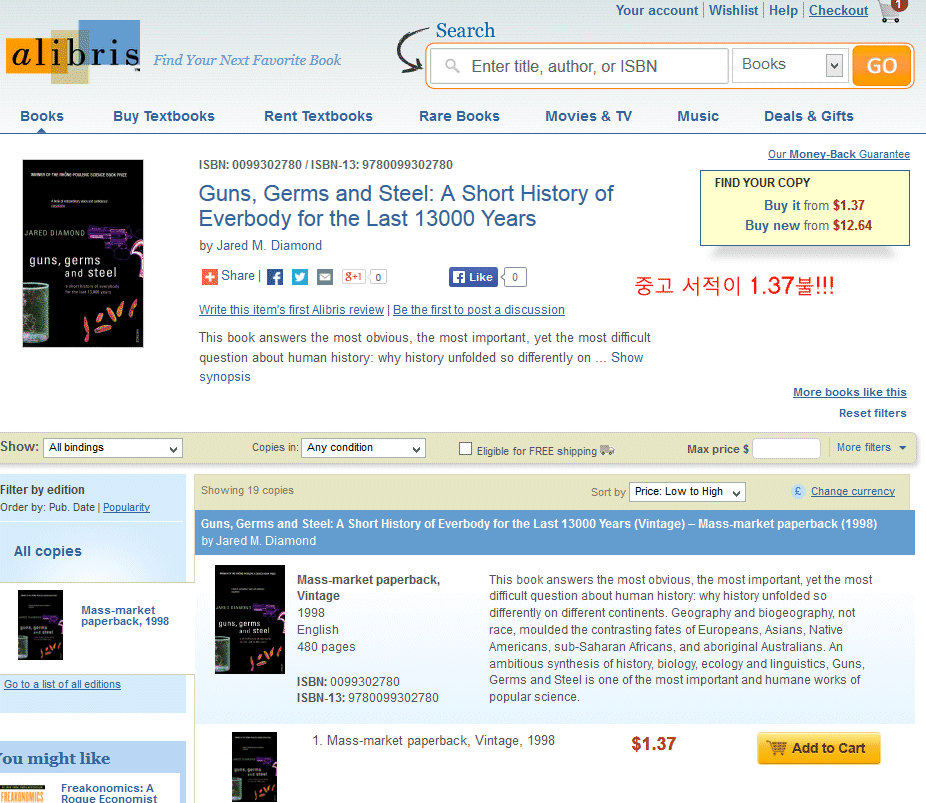Open the Rare Books tab
Viewport: 926px width, 803px height.
(459, 116)
